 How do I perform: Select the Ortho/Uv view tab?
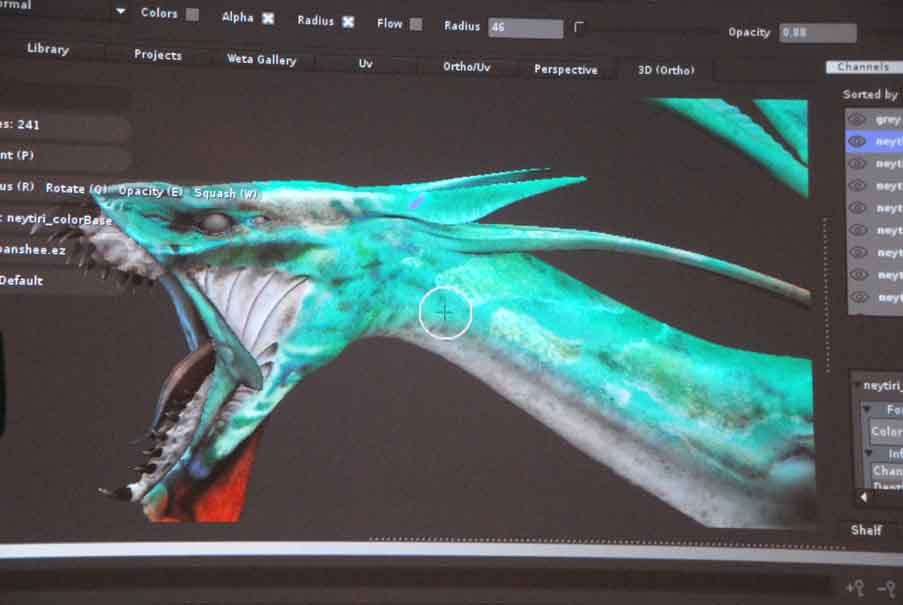467,67
